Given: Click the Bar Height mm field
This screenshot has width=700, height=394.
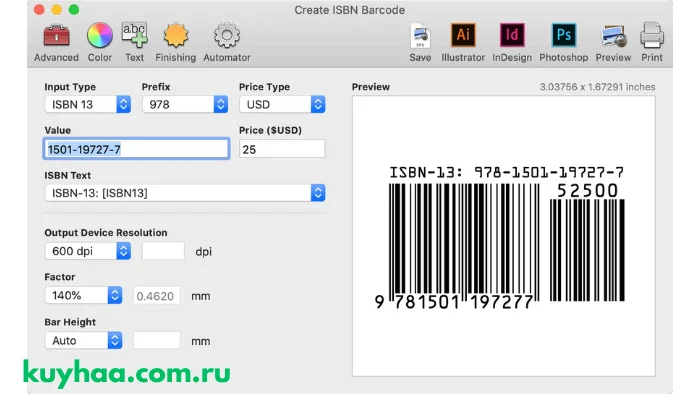Looking at the screenshot, I should point(157,340).
